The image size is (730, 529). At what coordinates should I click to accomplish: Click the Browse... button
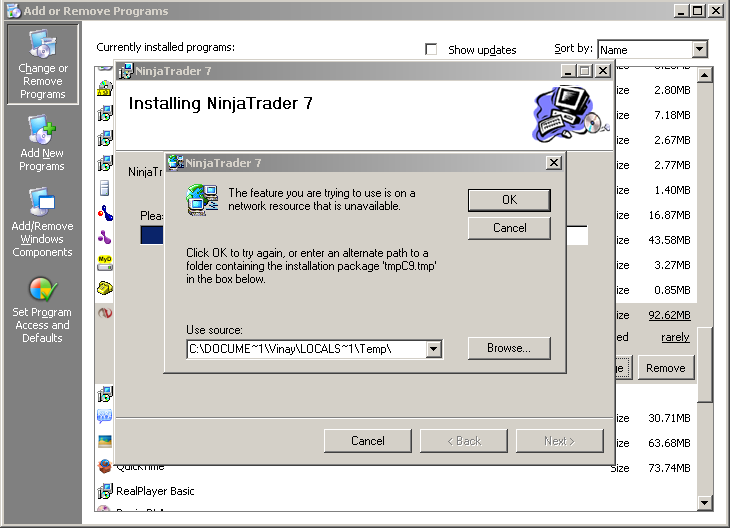pyautogui.click(x=509, y=348)
